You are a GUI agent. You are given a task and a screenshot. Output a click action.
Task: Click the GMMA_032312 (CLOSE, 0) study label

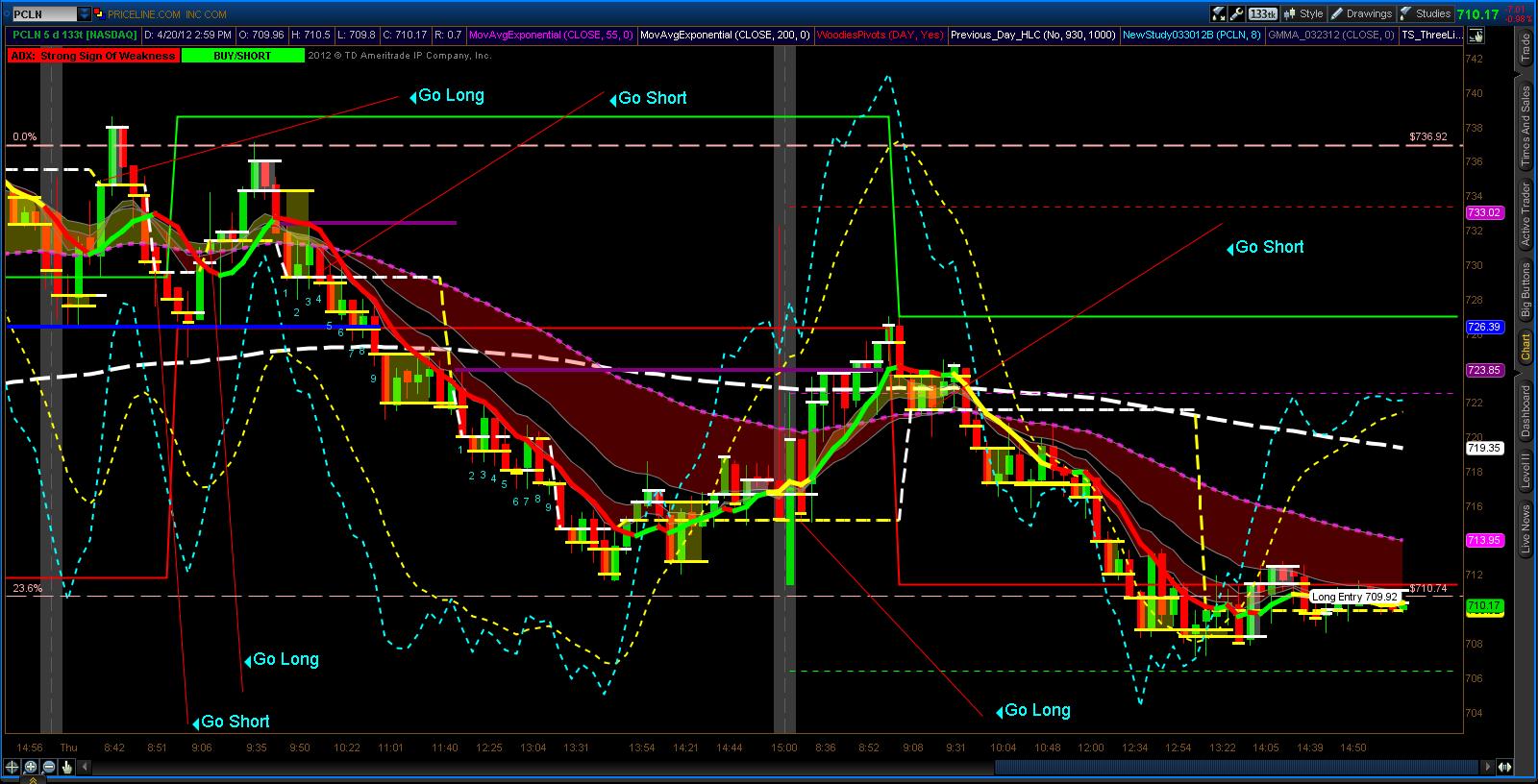[1331, 36]
